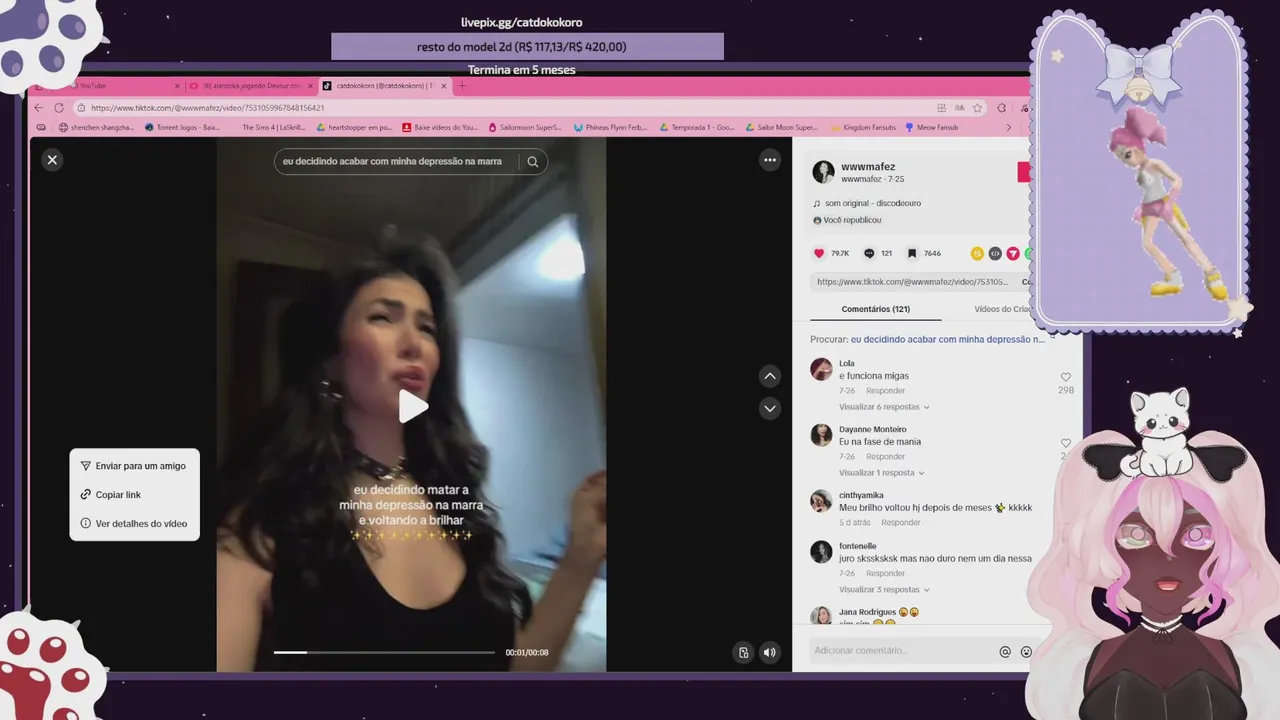This screenshot has width=1280, height=720.
Task: Reply to Lola's comment
Action: [x=885, y=391]
